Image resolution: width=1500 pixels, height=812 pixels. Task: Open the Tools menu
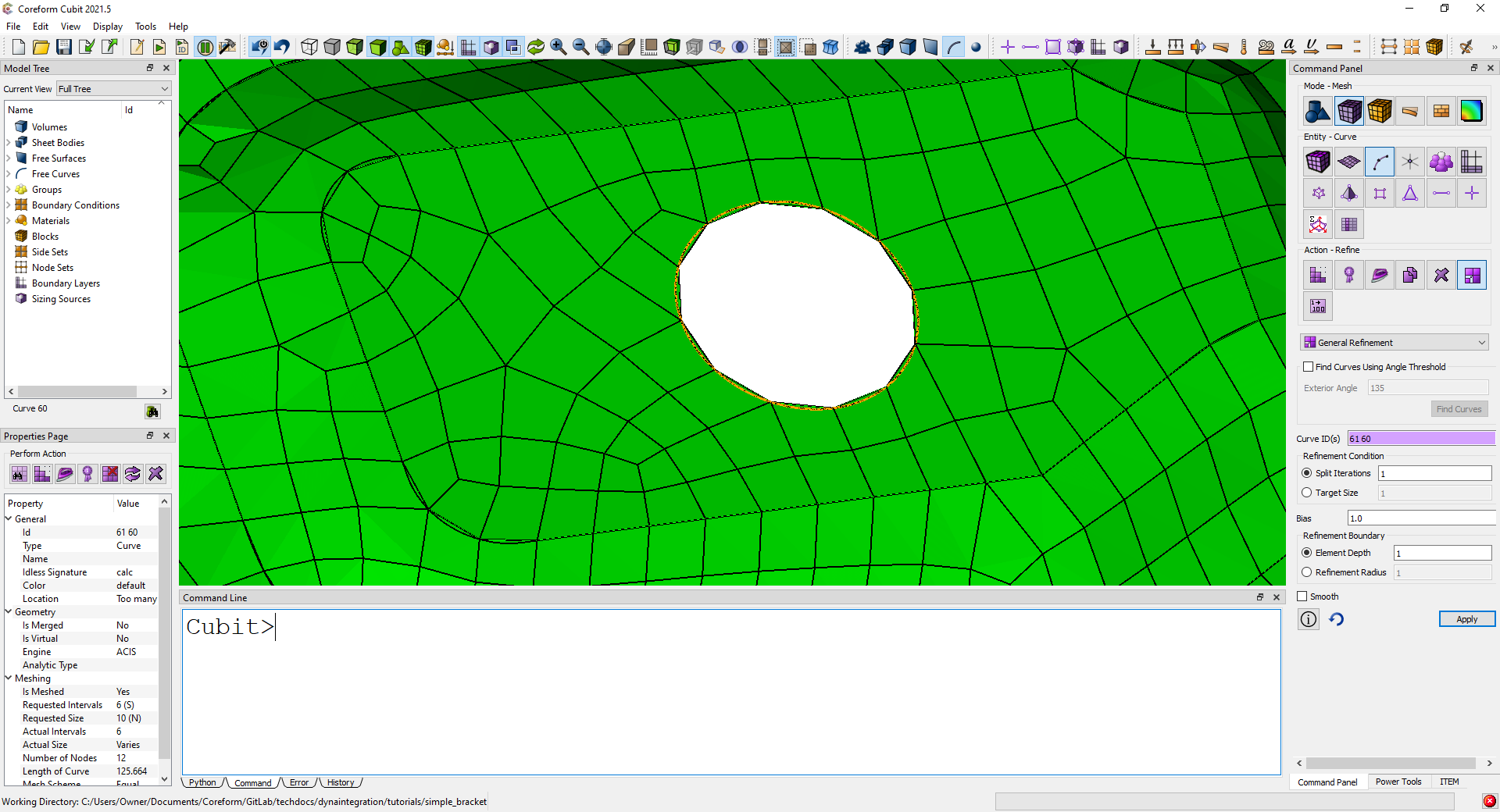pyautogui.click(x=145, y=27)
